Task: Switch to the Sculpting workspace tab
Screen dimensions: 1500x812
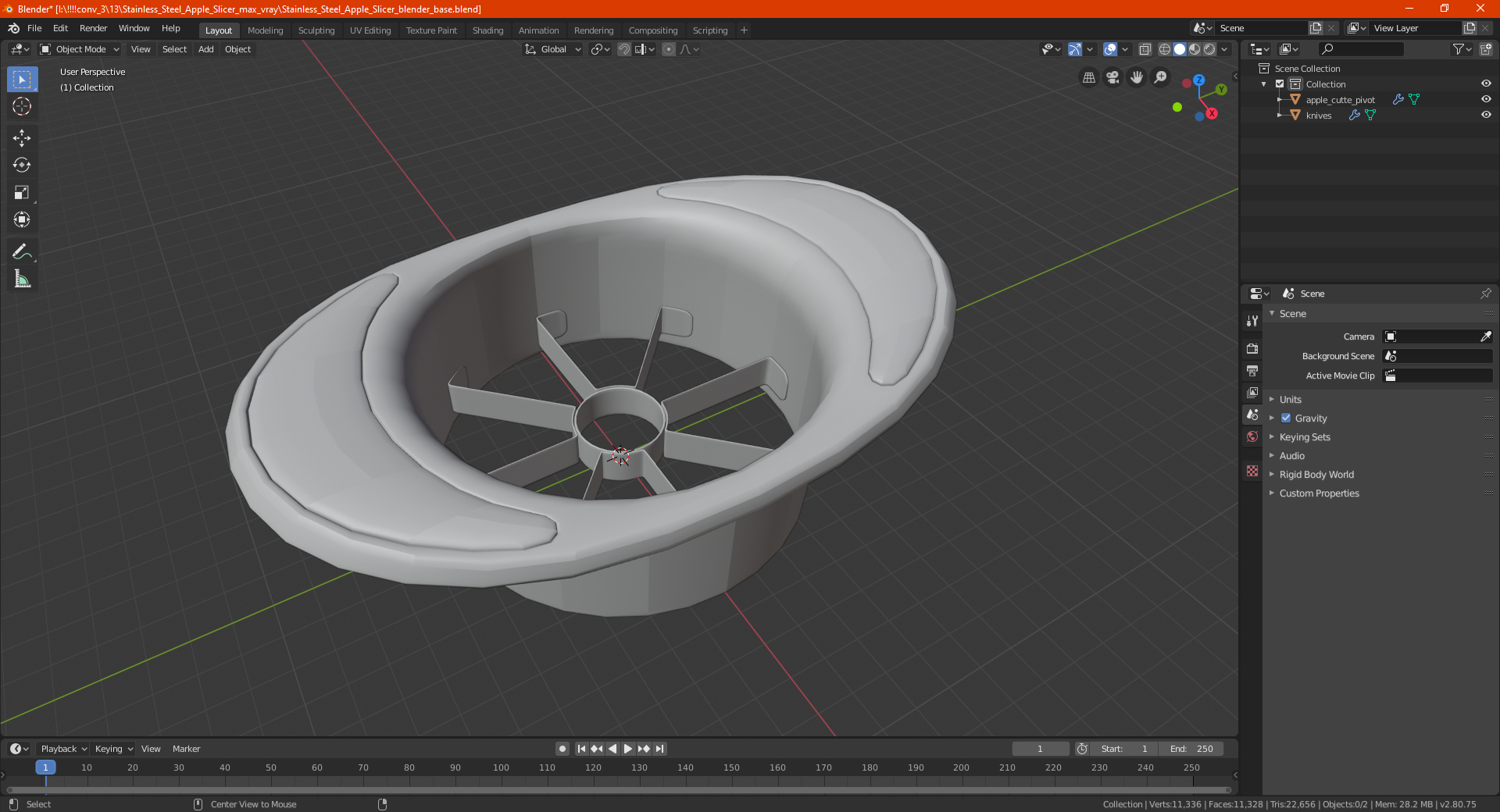Action: coord(316,30)
